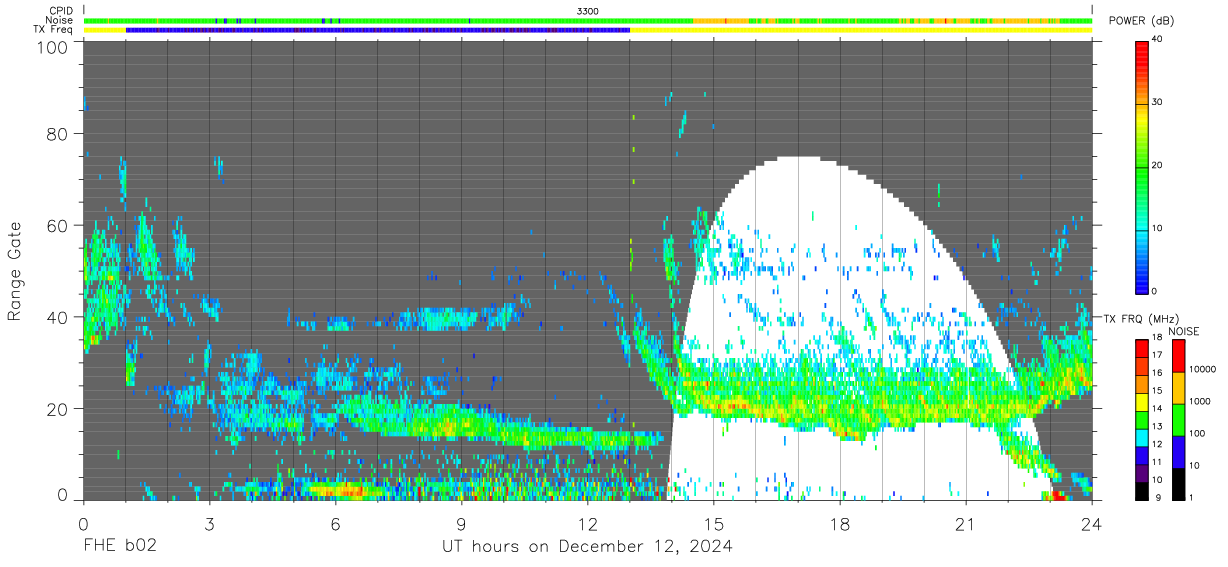Viewport: 1228px width, 567px height.
Task: Click the UT hours on December 12, 2024 title
Action: [588, 546]
